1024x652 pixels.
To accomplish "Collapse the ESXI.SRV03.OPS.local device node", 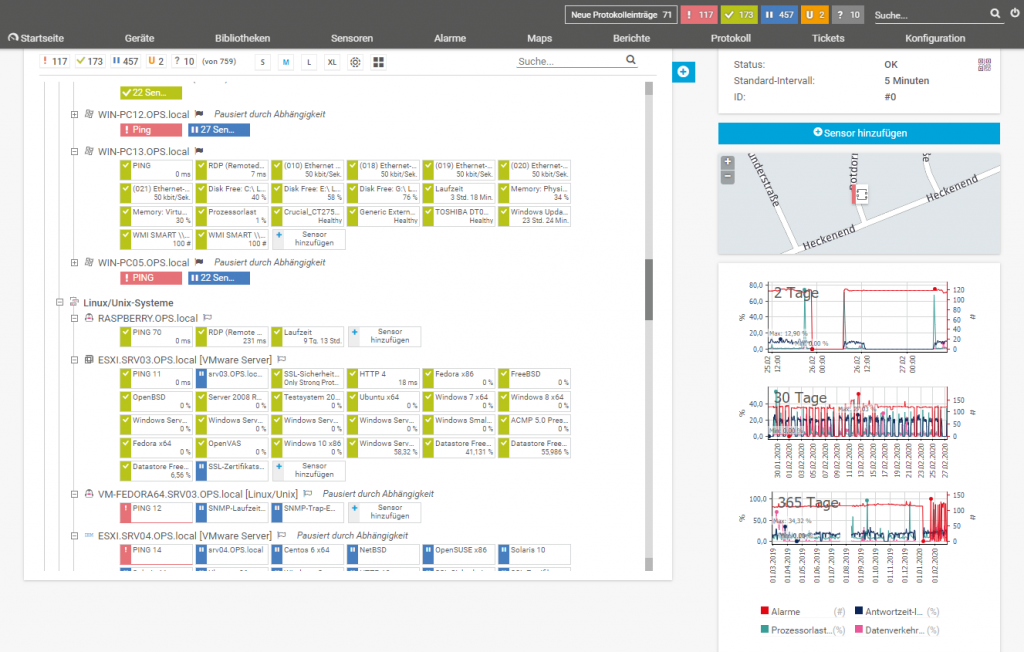I will pos(75,359).
